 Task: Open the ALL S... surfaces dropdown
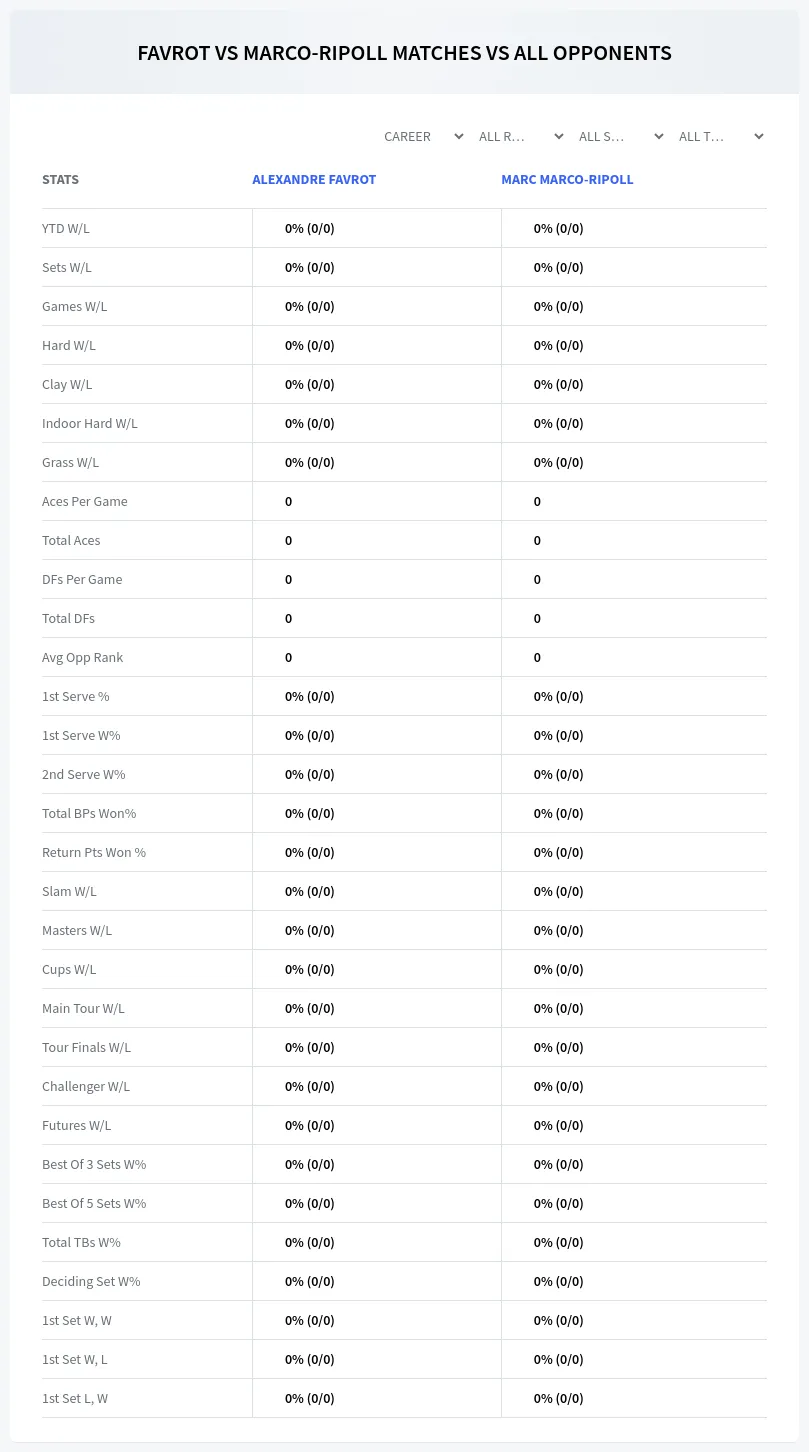620,136
